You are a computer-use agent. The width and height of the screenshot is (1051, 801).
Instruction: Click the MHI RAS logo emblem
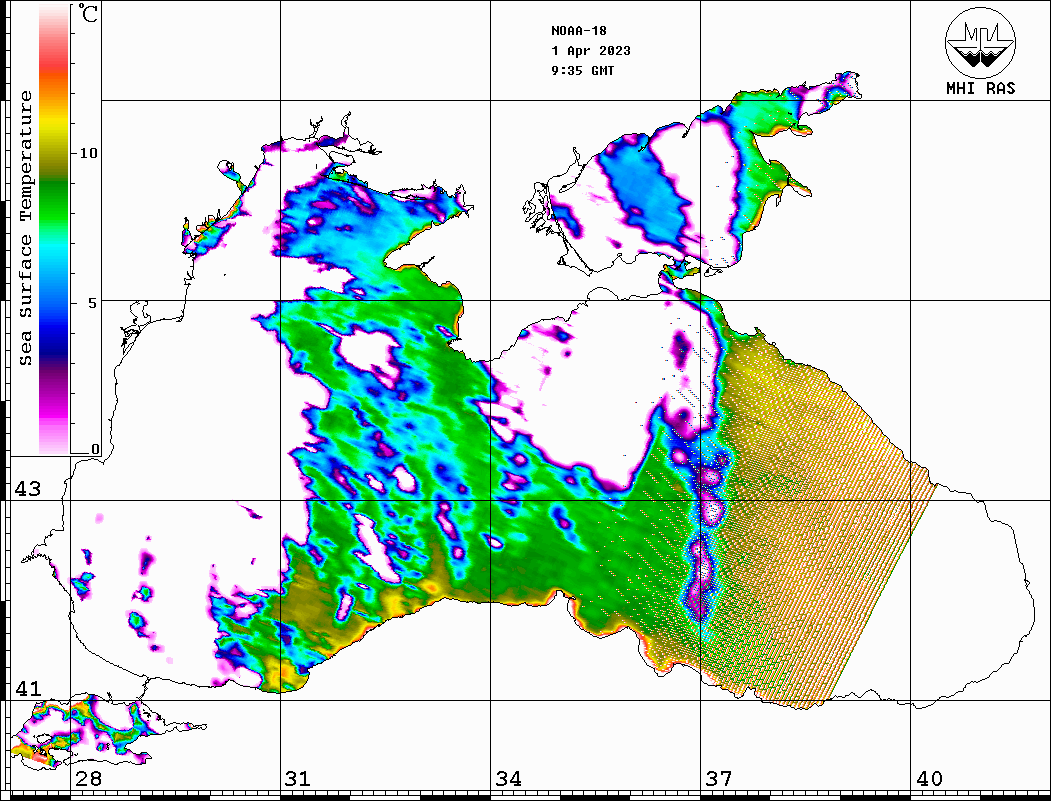tap(980, 42)
